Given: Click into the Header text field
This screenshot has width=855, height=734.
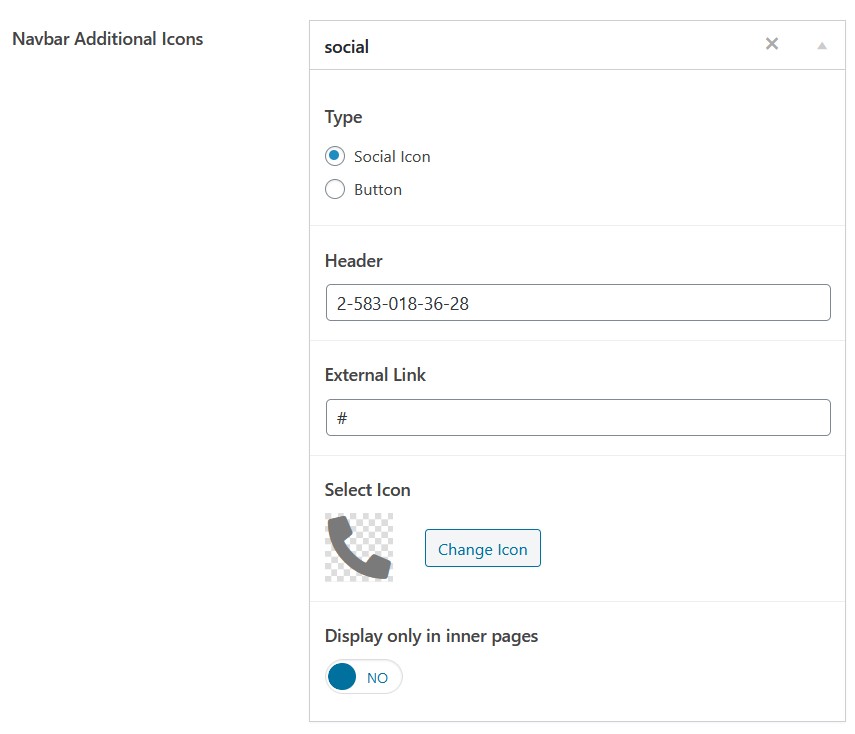Looking at the screenshot, I should [x=578, y=303].
